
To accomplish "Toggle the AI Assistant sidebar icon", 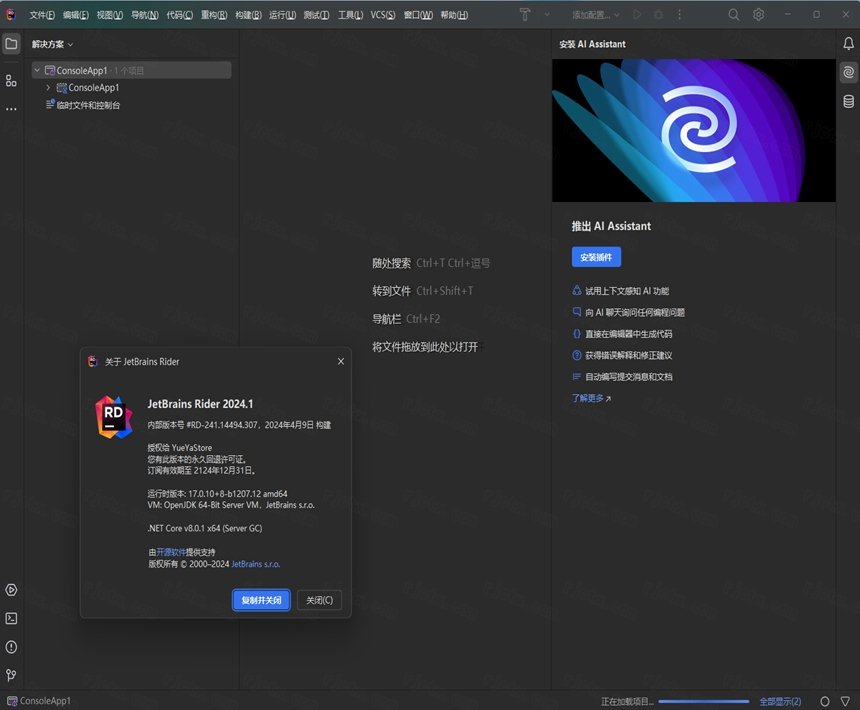I will coord(848,72).
